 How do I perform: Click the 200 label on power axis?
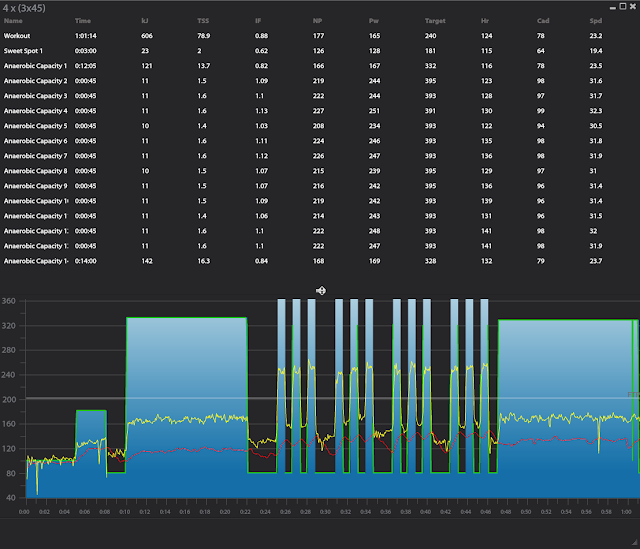point(9,399)
